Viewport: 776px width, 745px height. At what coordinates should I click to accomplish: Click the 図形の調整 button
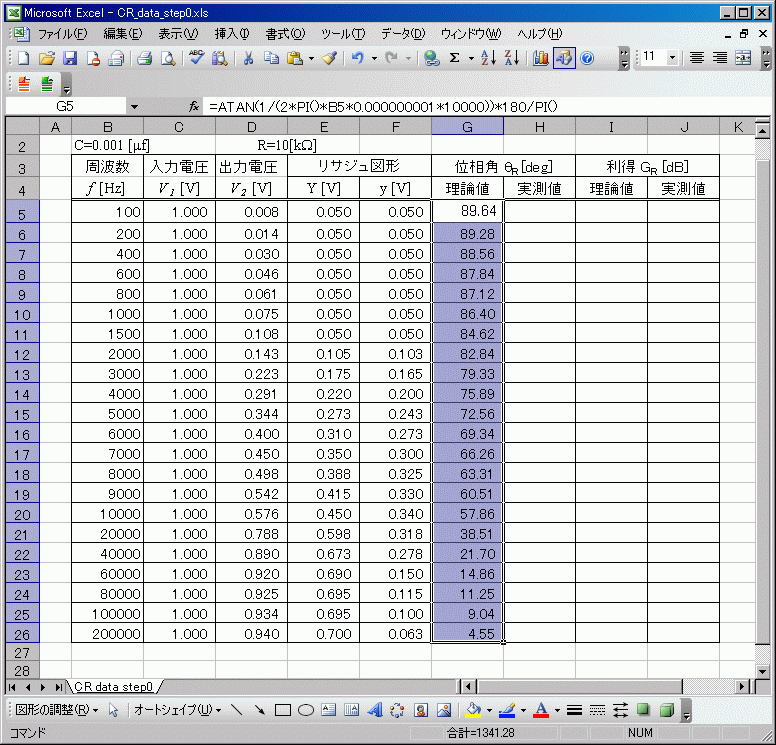coord(56,710)
